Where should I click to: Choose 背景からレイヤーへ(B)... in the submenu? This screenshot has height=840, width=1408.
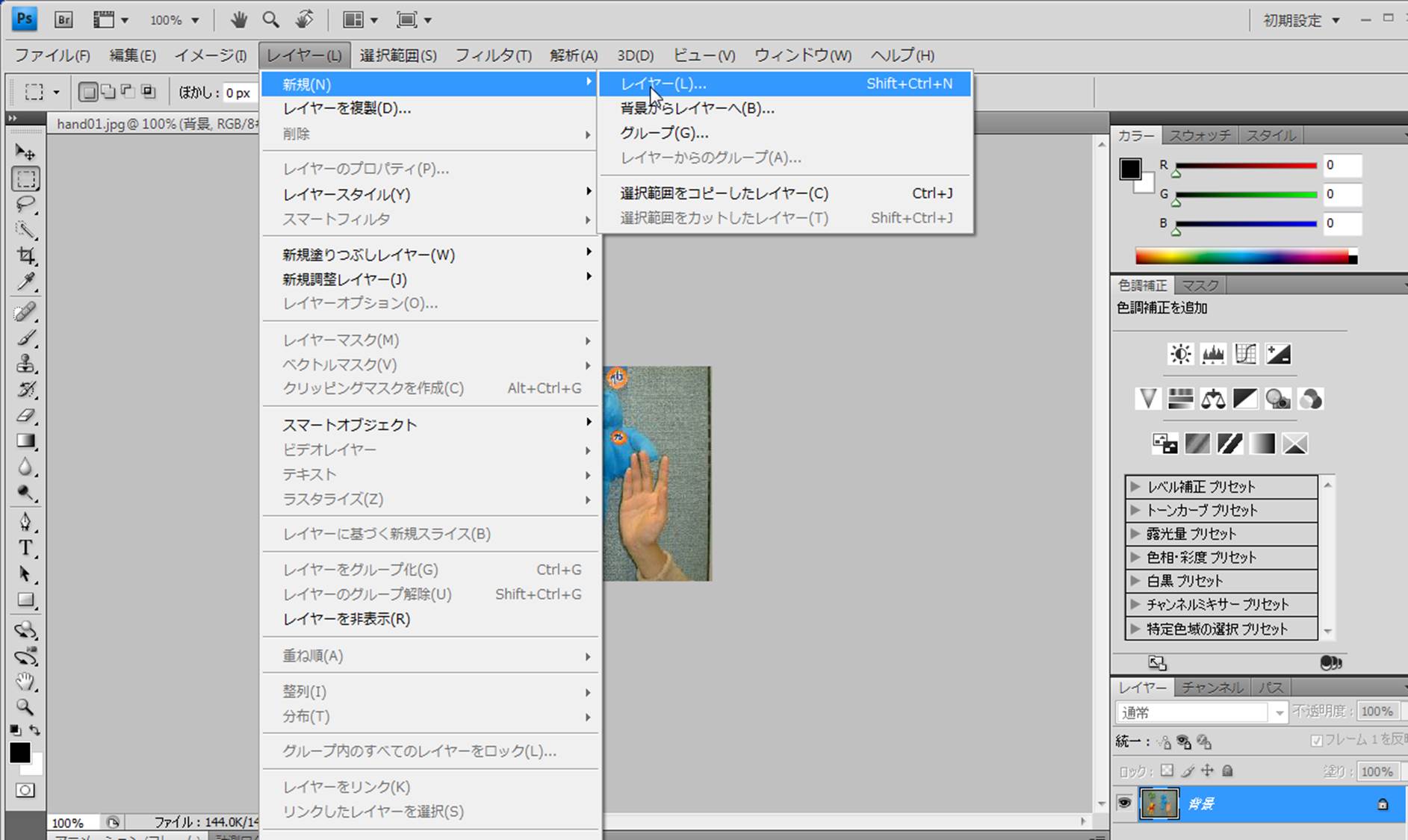(x=697, y=108)
